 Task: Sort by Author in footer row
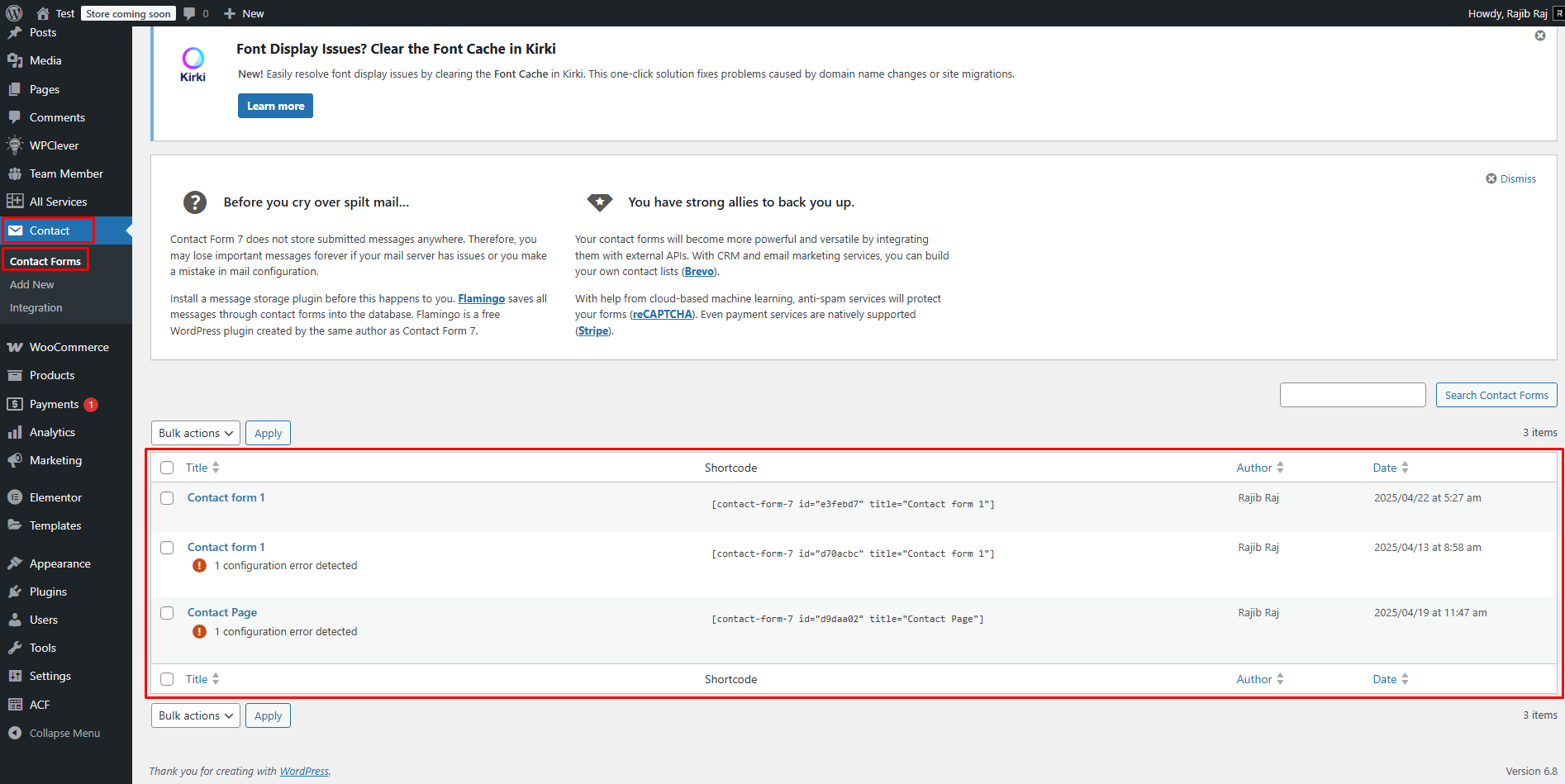[1260, 679]
